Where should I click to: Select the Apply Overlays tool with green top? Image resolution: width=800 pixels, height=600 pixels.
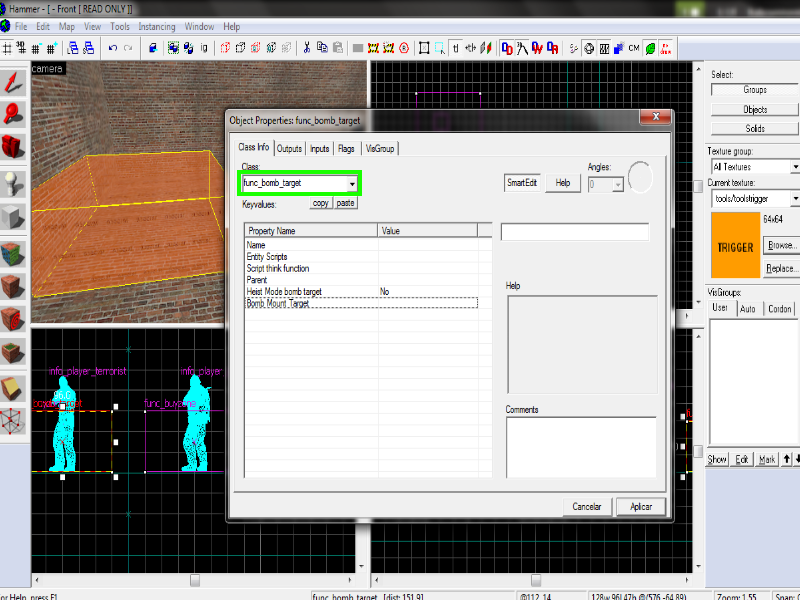[14, 352]
